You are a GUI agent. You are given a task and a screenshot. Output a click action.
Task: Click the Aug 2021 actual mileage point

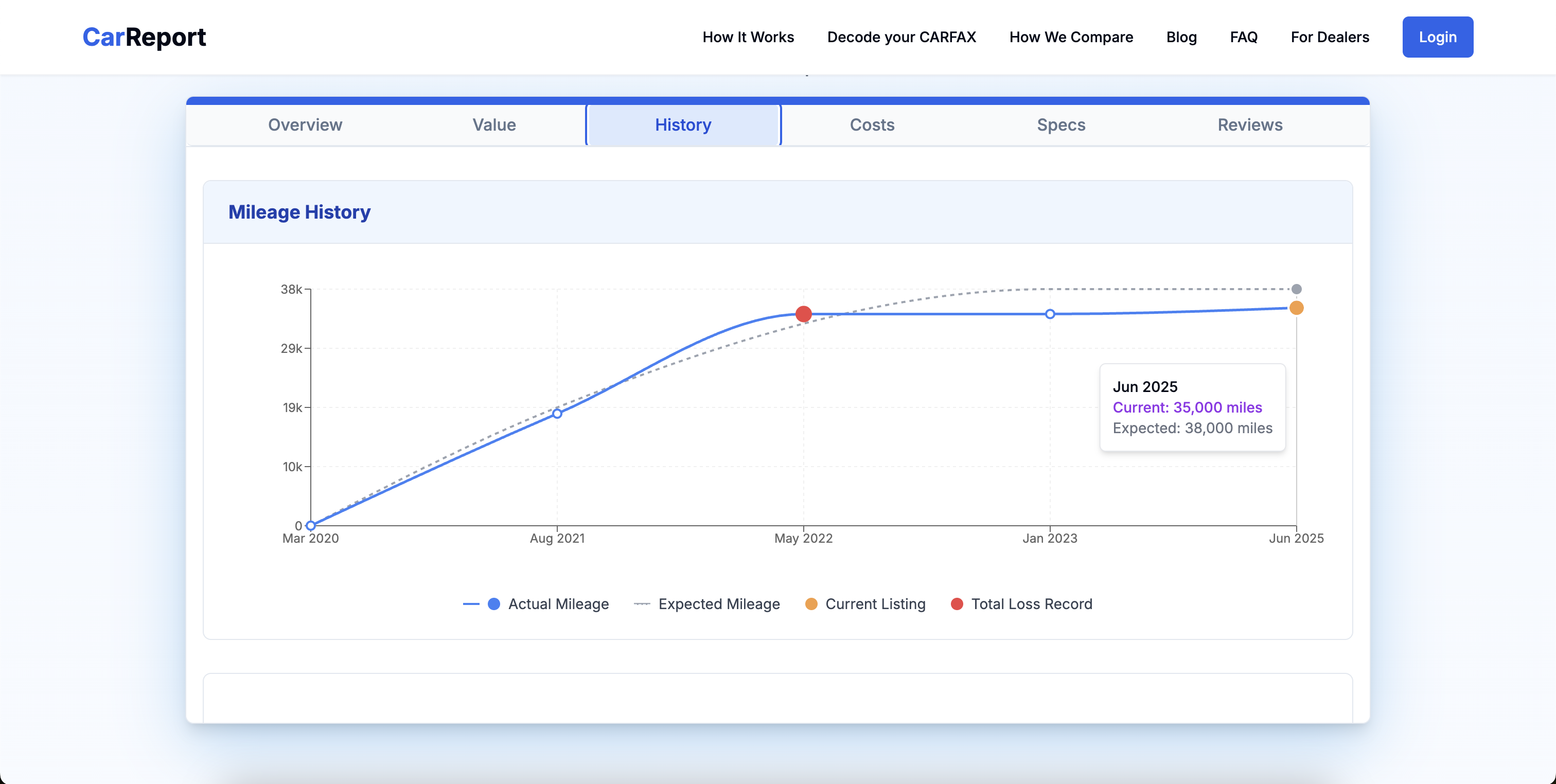point(557,414)
